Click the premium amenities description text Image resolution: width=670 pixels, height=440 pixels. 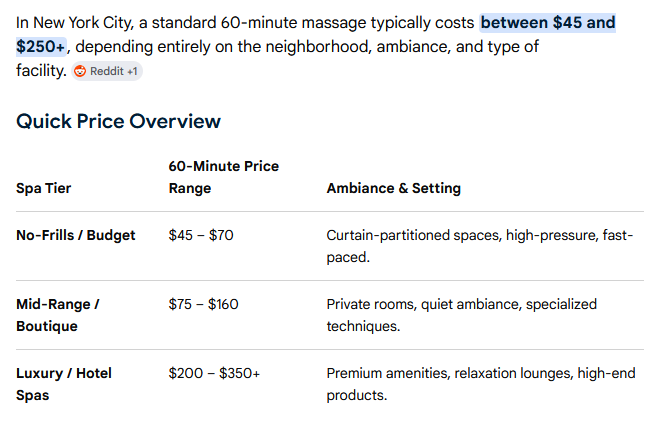(481, 384)
